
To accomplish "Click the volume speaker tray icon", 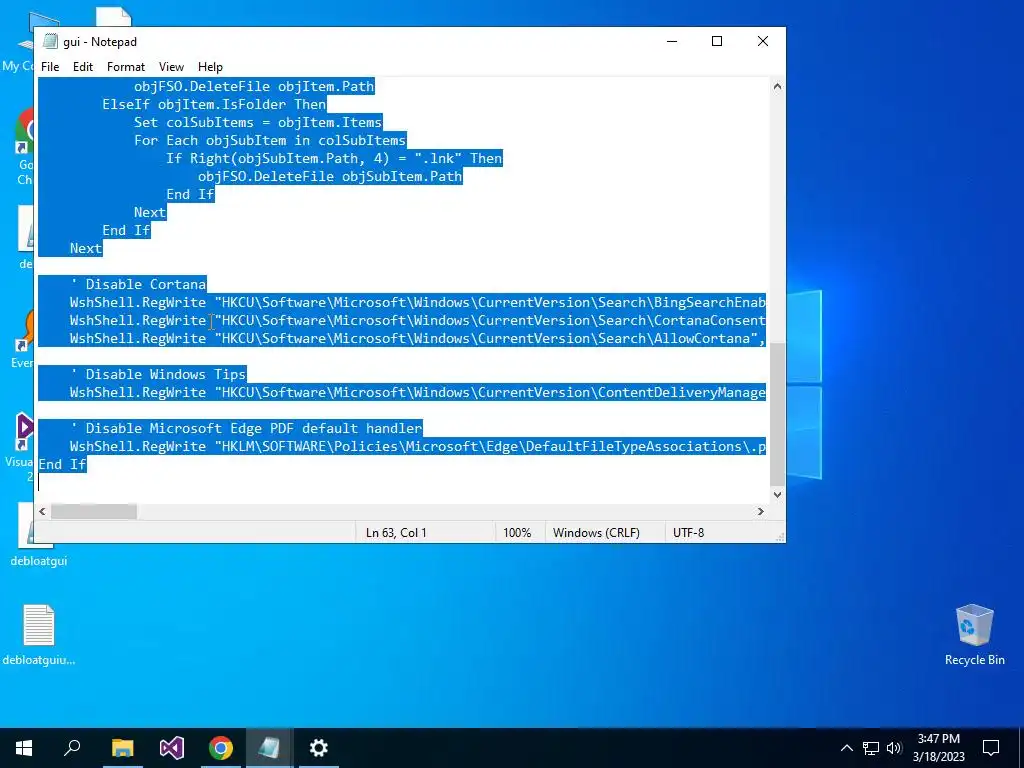I will [x=894, y=748].
